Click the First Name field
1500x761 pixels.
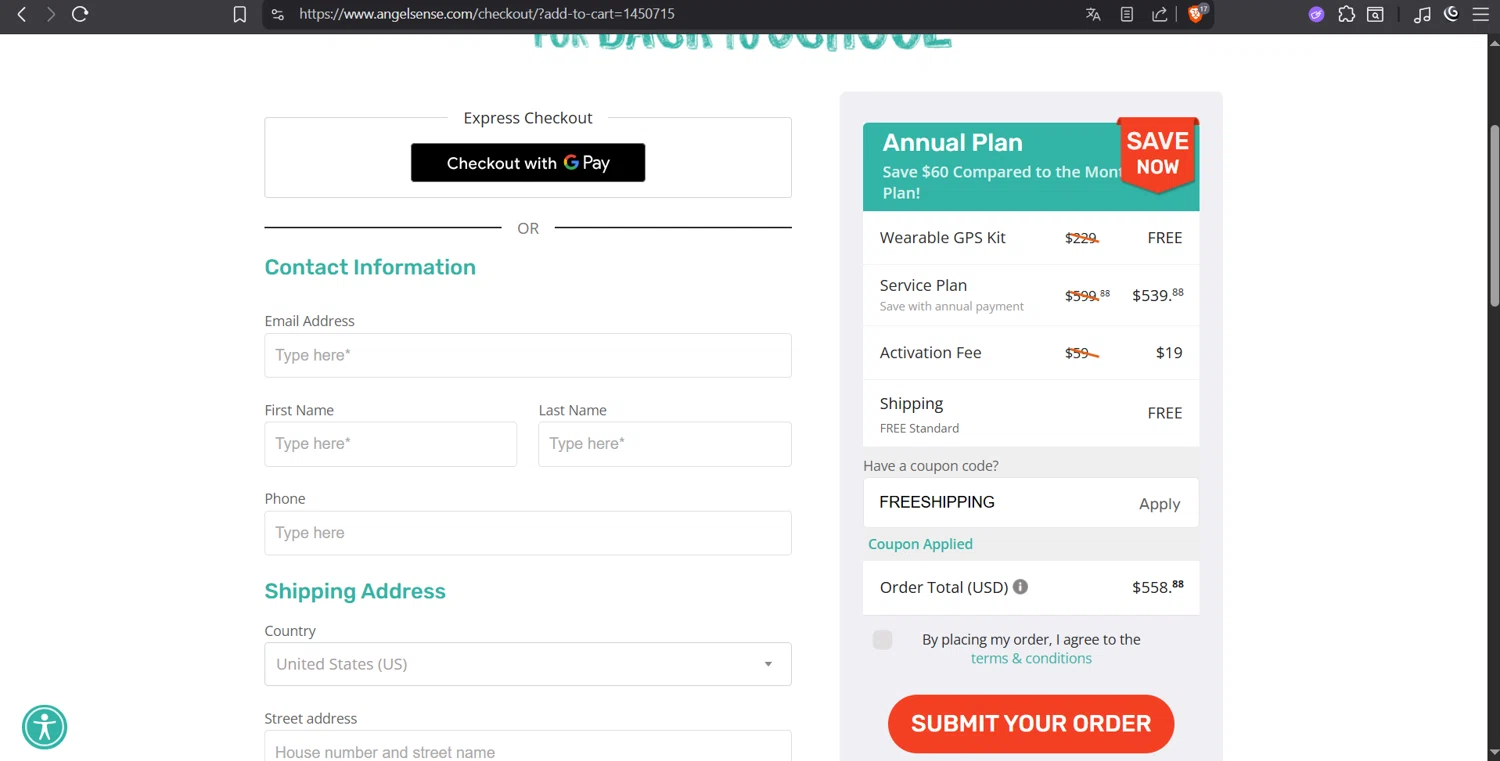point(391,444)
